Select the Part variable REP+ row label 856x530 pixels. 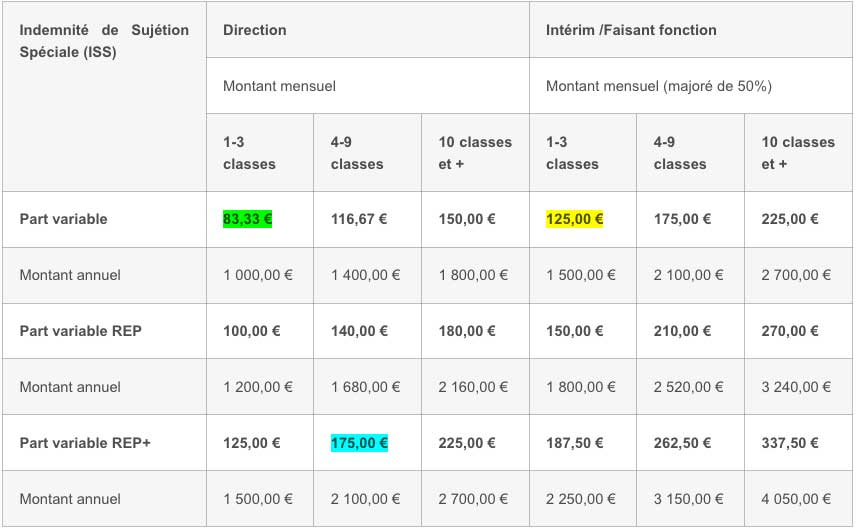85,443
